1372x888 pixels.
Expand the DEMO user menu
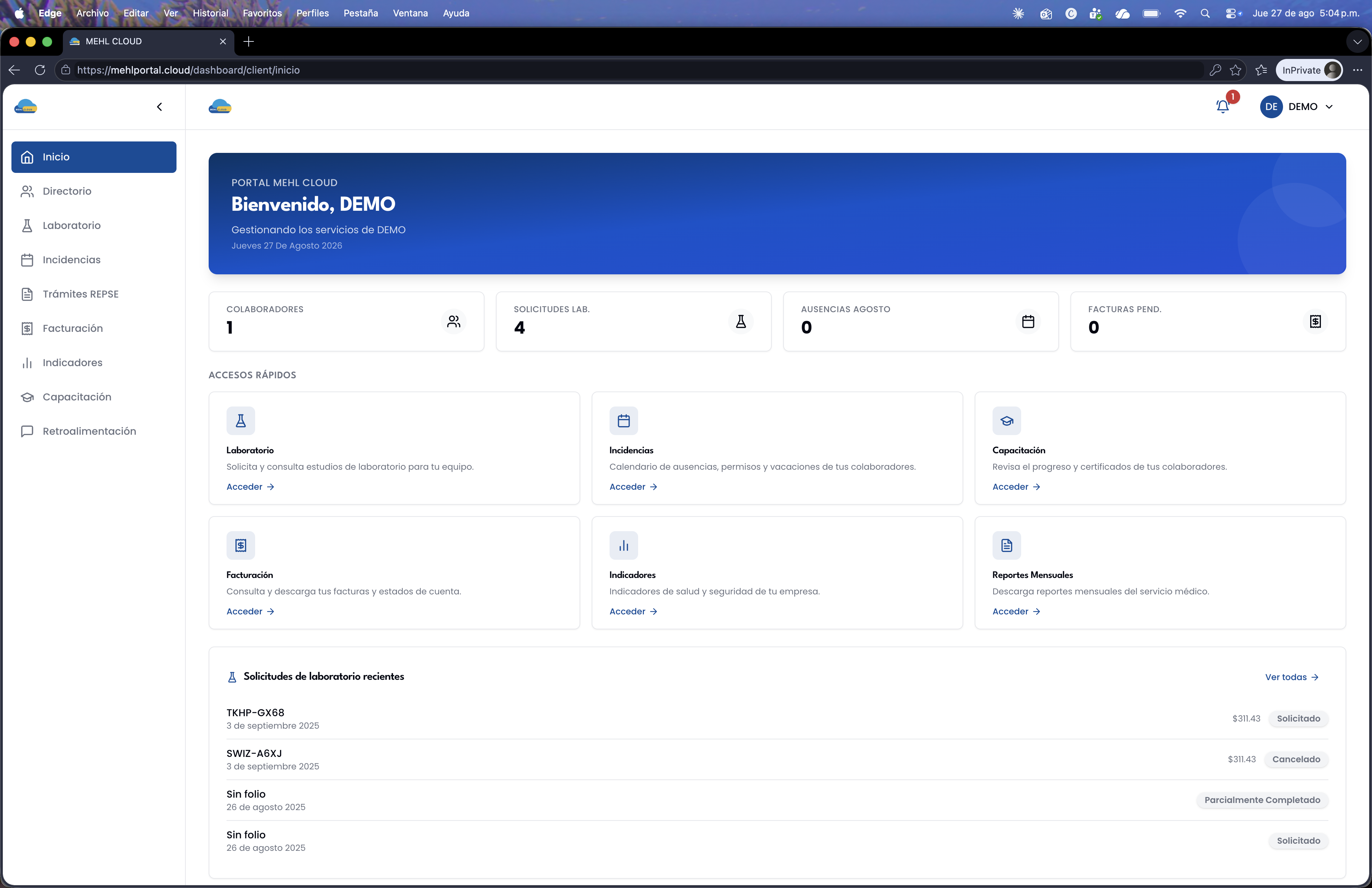(1297, 106)
